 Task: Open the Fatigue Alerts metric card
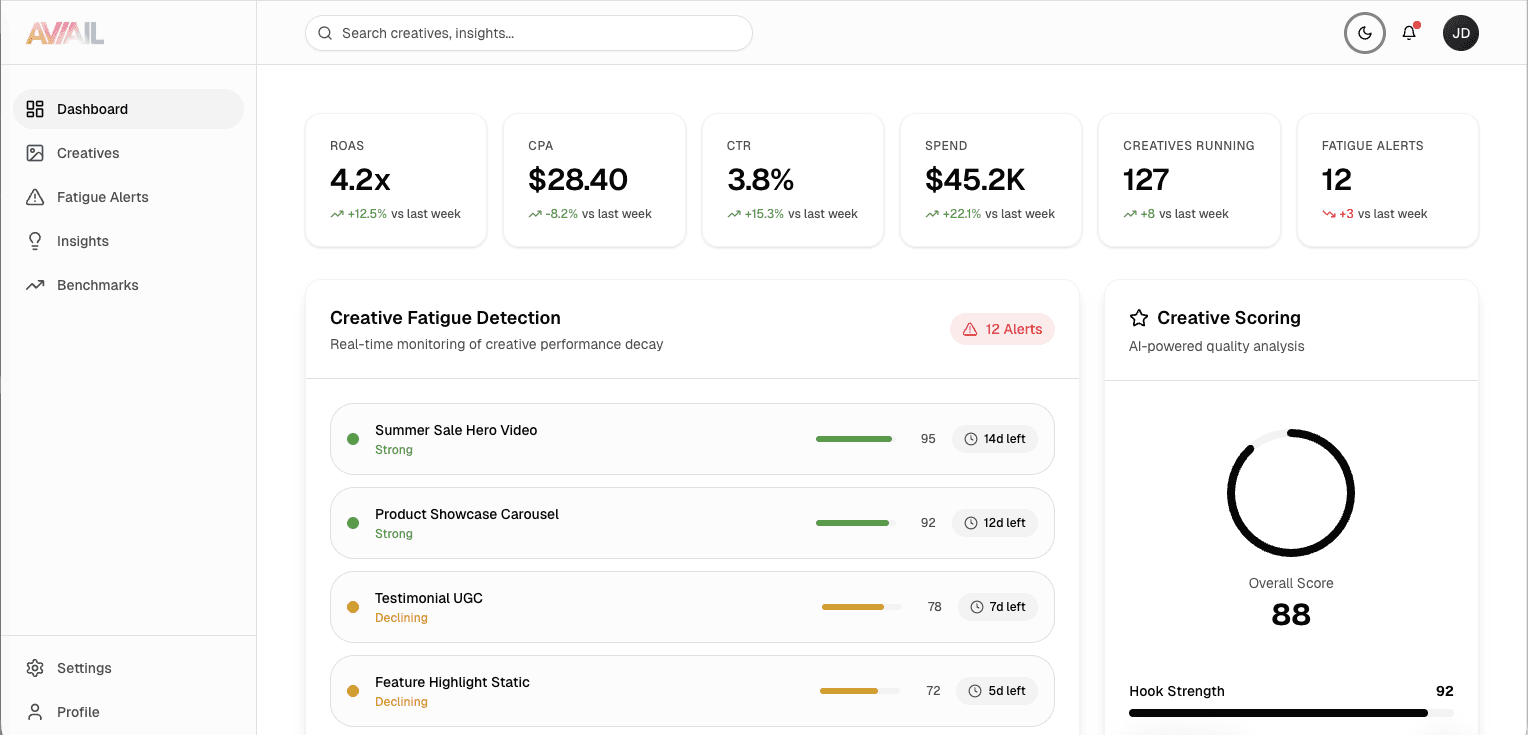click(1387, 180)
